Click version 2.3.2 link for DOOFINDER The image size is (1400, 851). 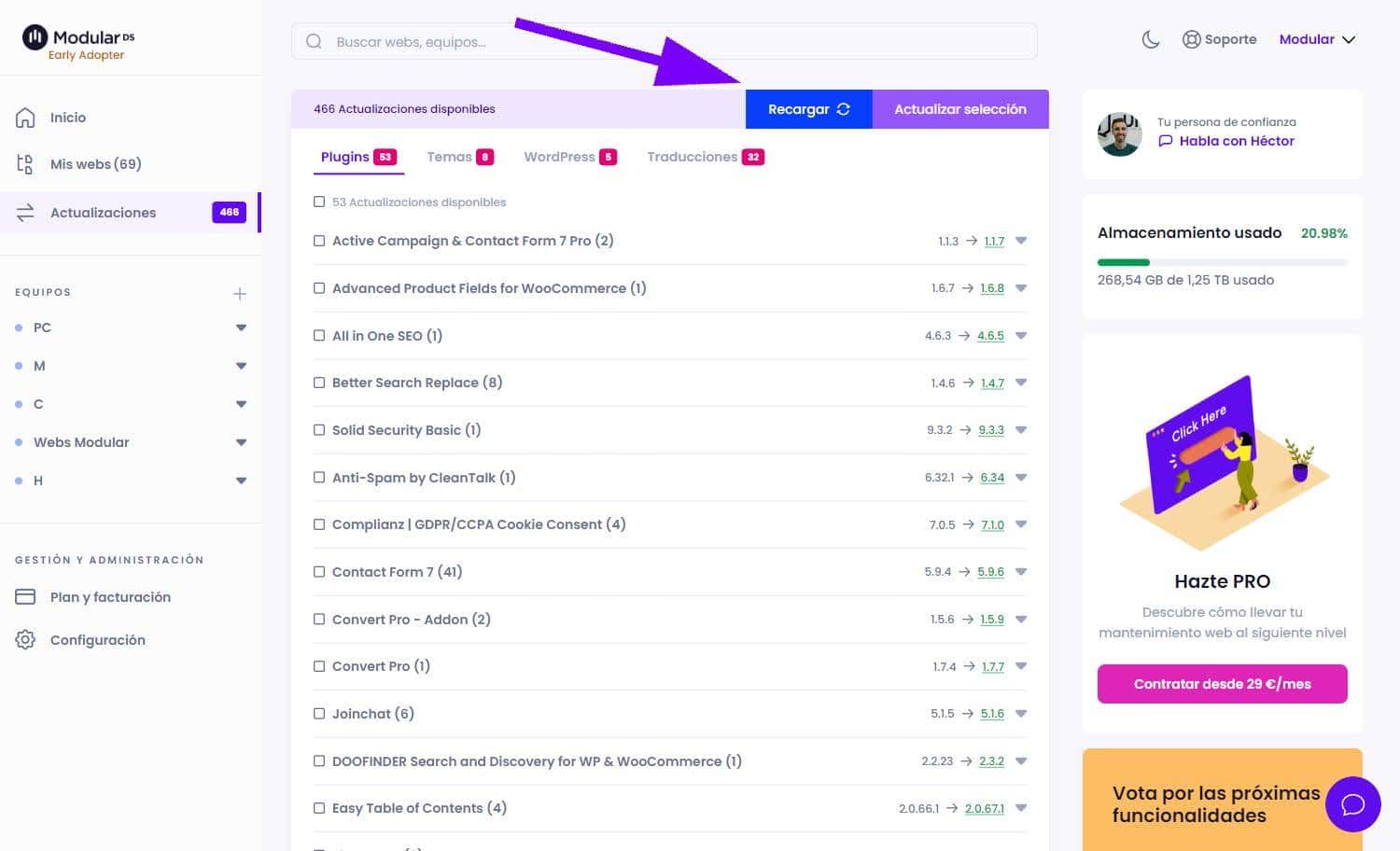991,761
